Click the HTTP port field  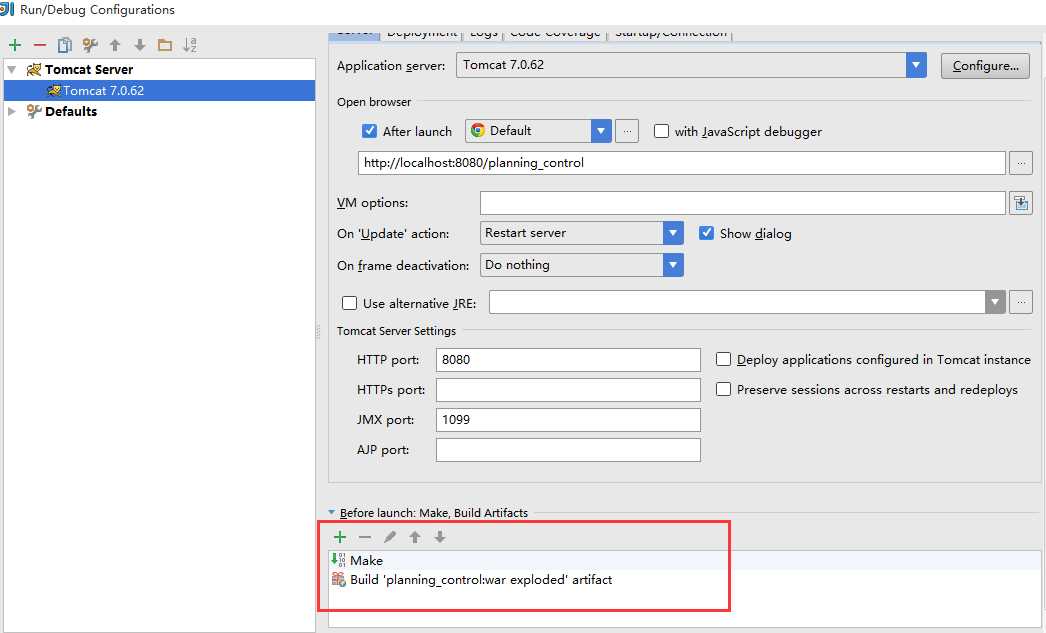(568, 360)
